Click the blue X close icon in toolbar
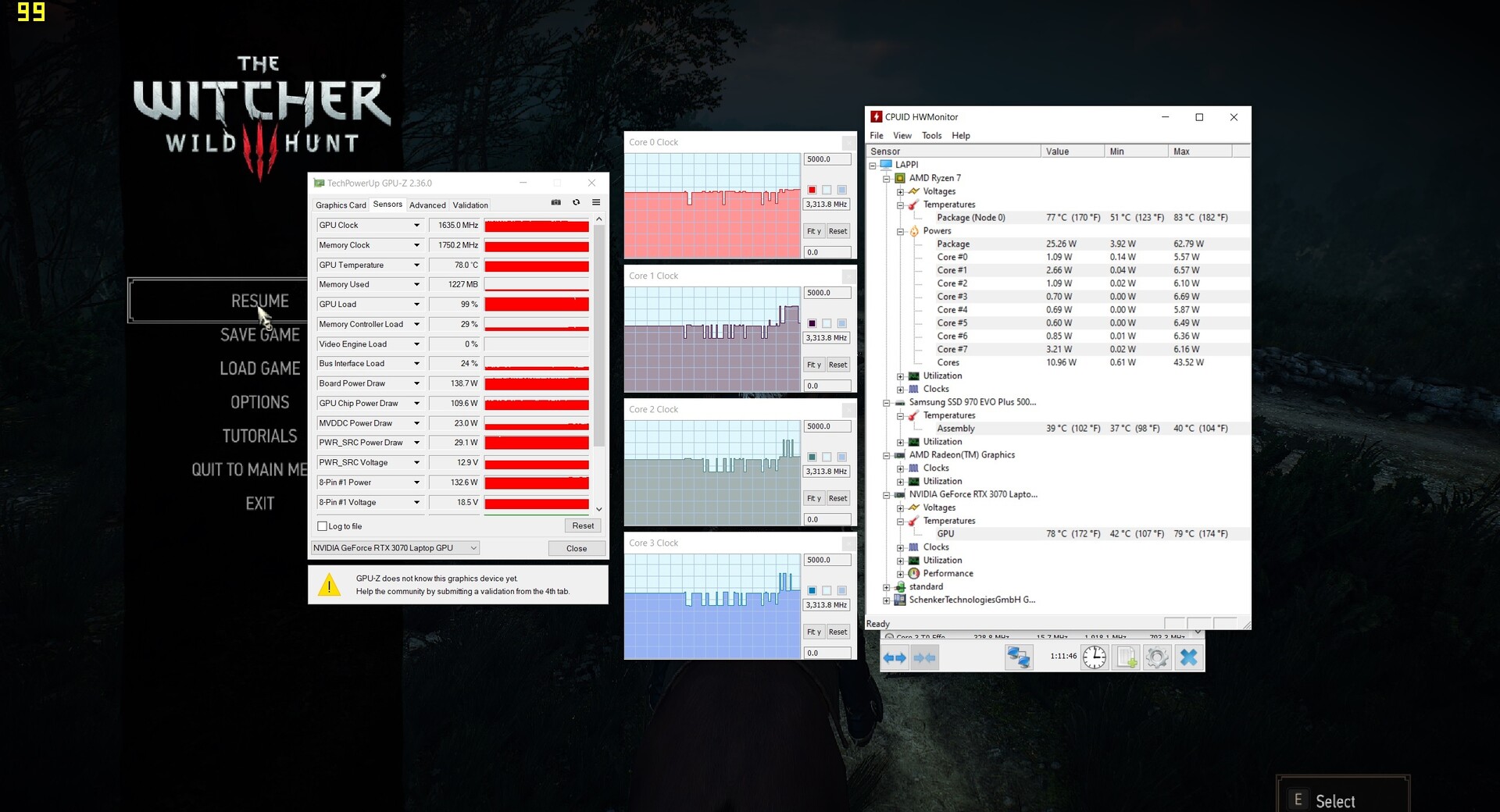This screenshot has width=1500, height=812. click(1188, 658)
